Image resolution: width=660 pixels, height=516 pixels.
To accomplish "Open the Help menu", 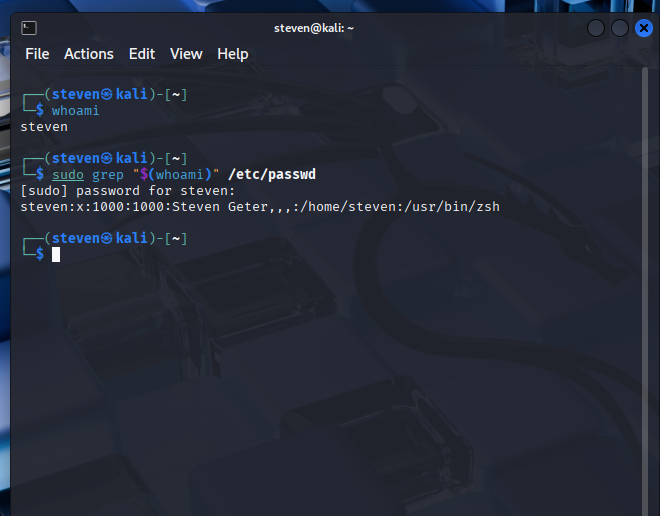I will [232, 54].
